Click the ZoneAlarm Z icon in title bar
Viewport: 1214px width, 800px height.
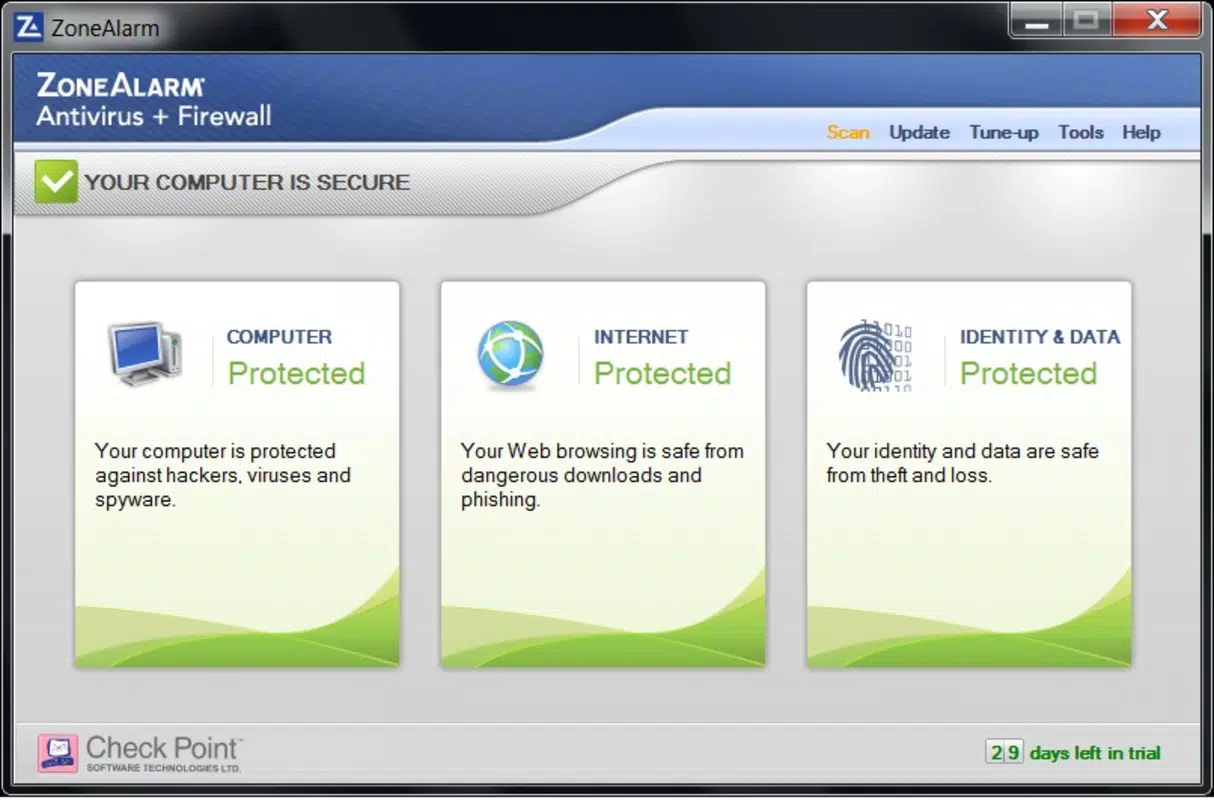pyautogui.click(x=28, y=27)
